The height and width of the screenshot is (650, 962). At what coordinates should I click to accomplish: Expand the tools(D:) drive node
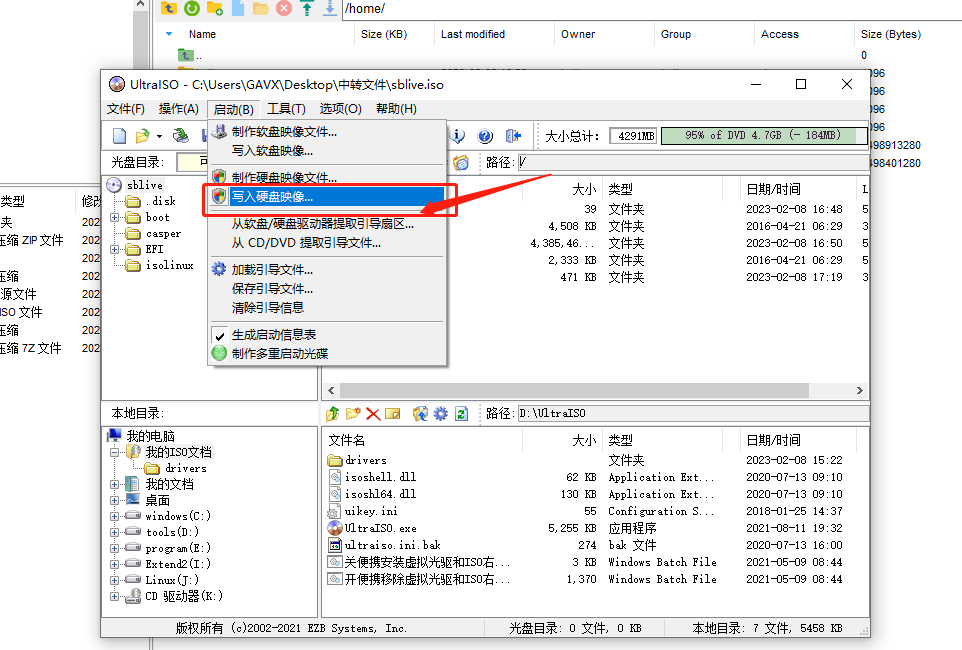115,532
